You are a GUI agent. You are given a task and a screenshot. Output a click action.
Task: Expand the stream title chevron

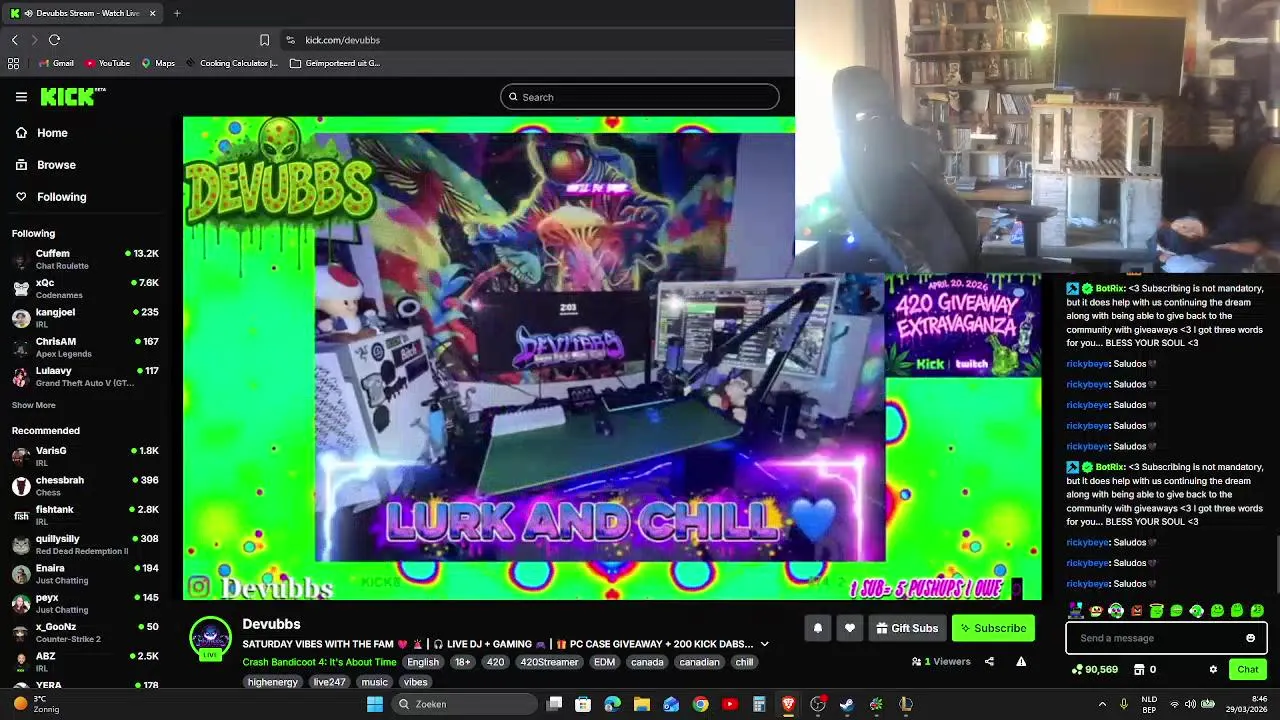tap(765, 644)
